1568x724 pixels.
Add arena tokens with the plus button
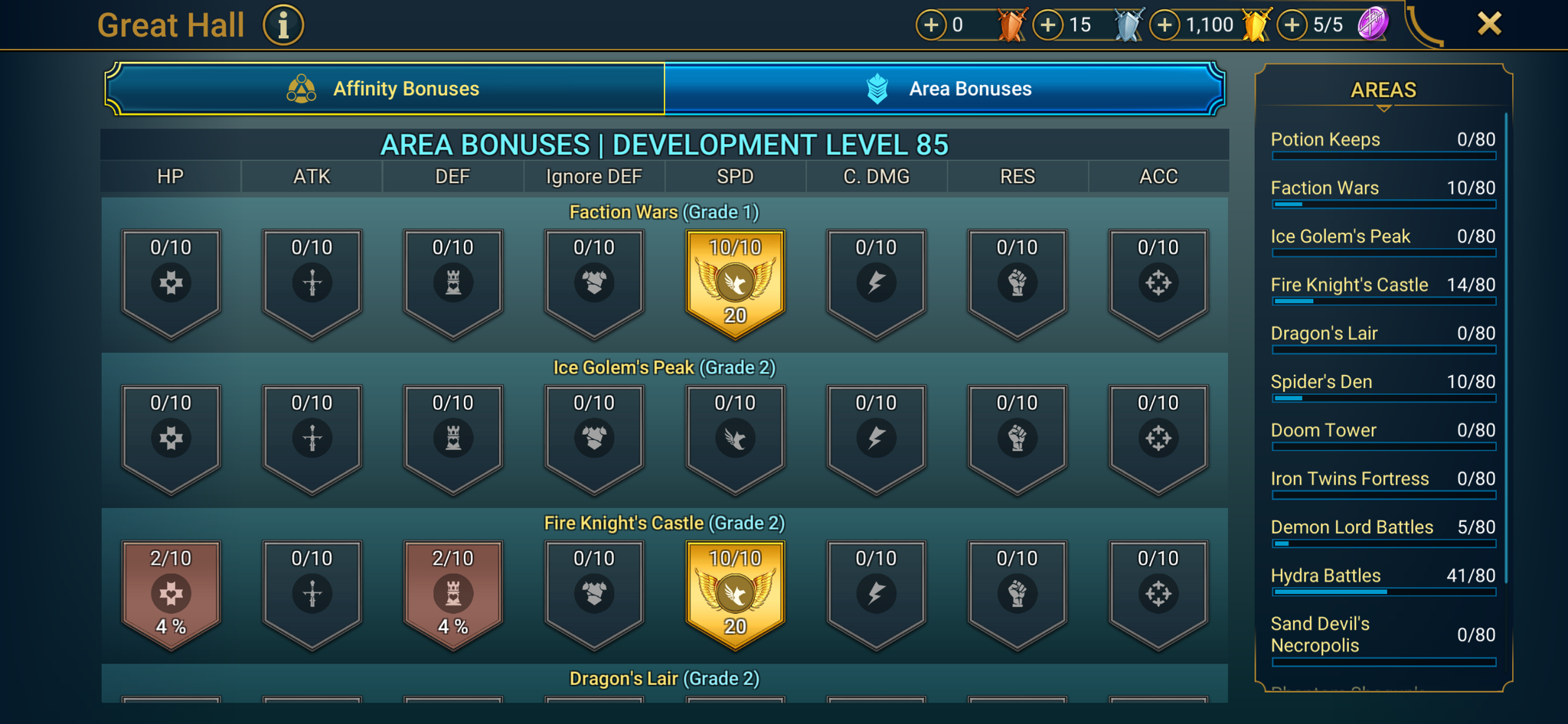tap(1292, 25)
